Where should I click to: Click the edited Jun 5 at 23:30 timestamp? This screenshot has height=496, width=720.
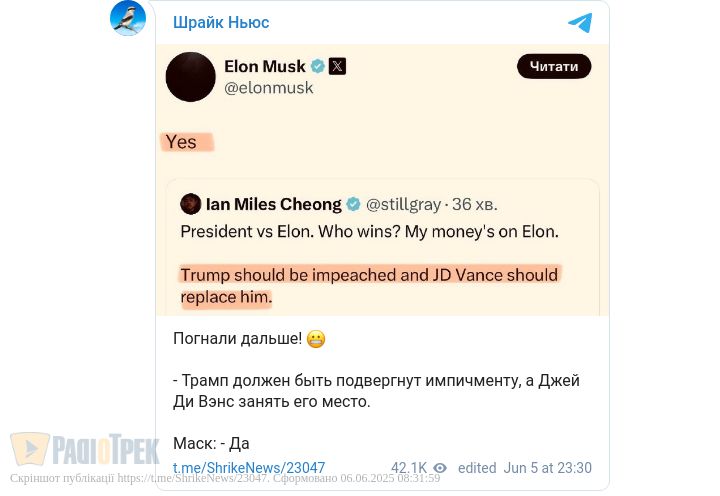coord(525,468)
